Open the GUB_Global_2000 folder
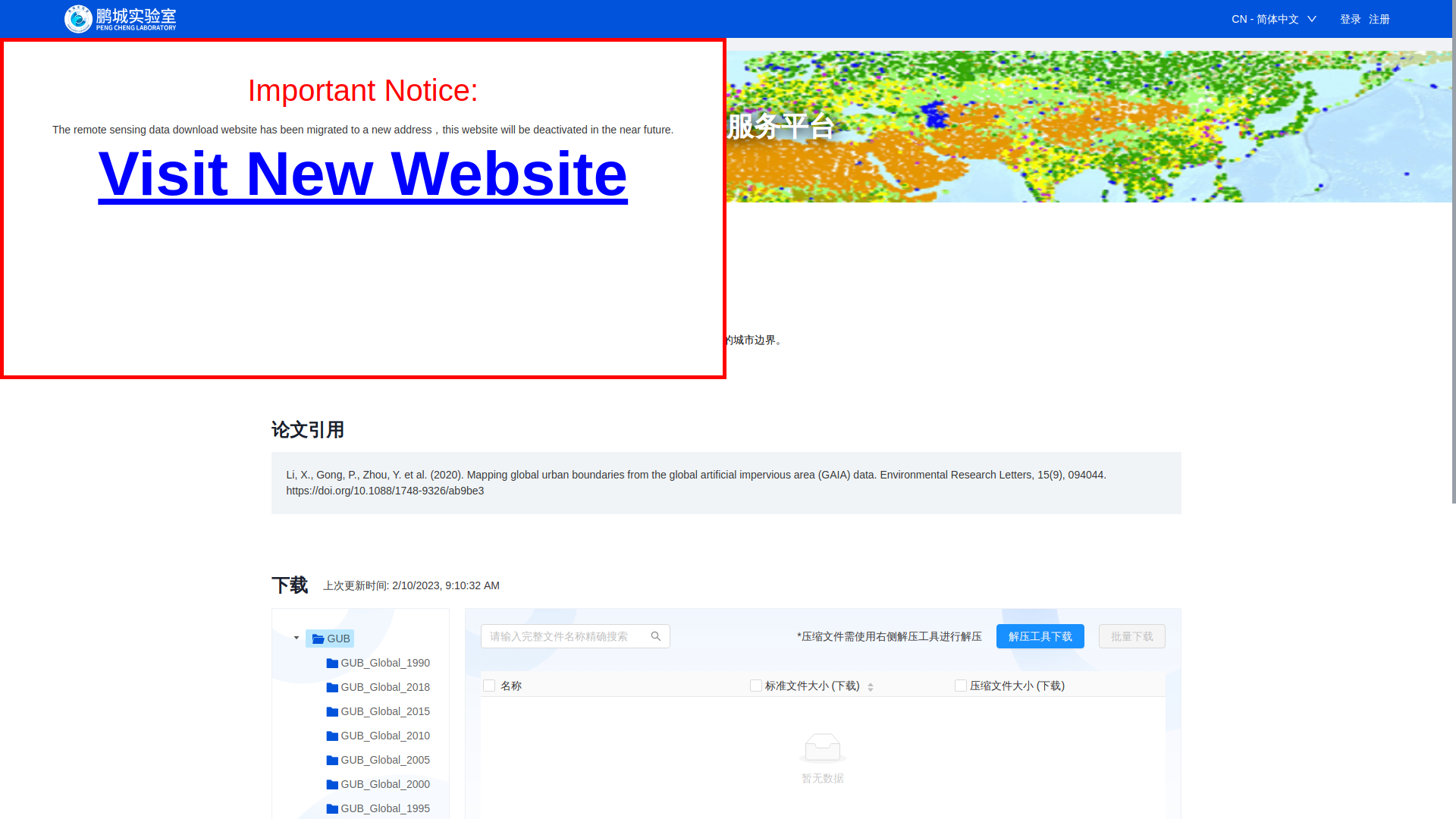Image resolution: width=1456 pixels, height=819 pixels. [x=378, y=784]
